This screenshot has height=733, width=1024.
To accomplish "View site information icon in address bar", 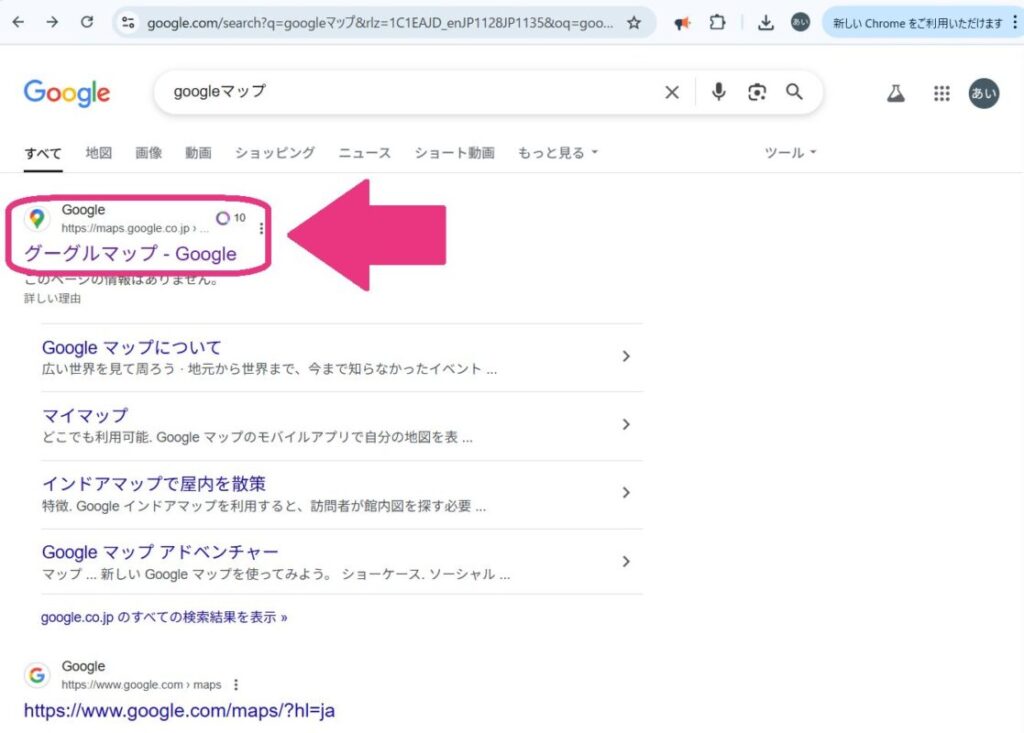I will [128, 23].
